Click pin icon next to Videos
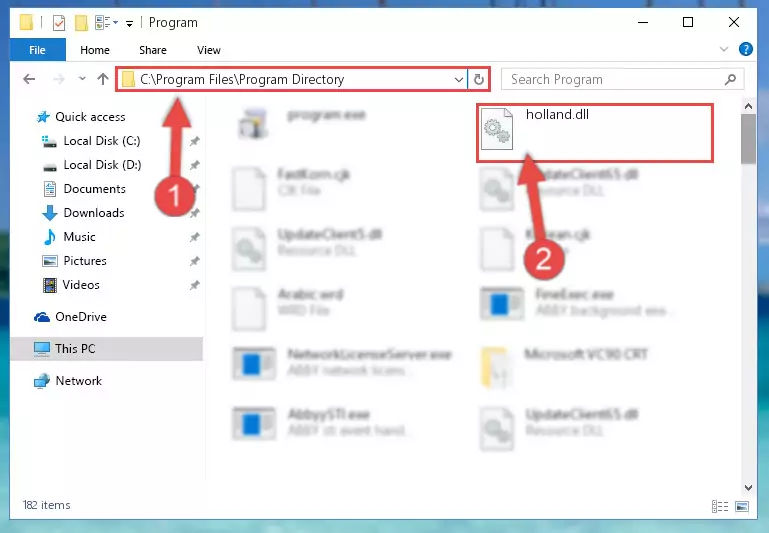The width and height of the screenshot is (769, 533). pos(195,285)
